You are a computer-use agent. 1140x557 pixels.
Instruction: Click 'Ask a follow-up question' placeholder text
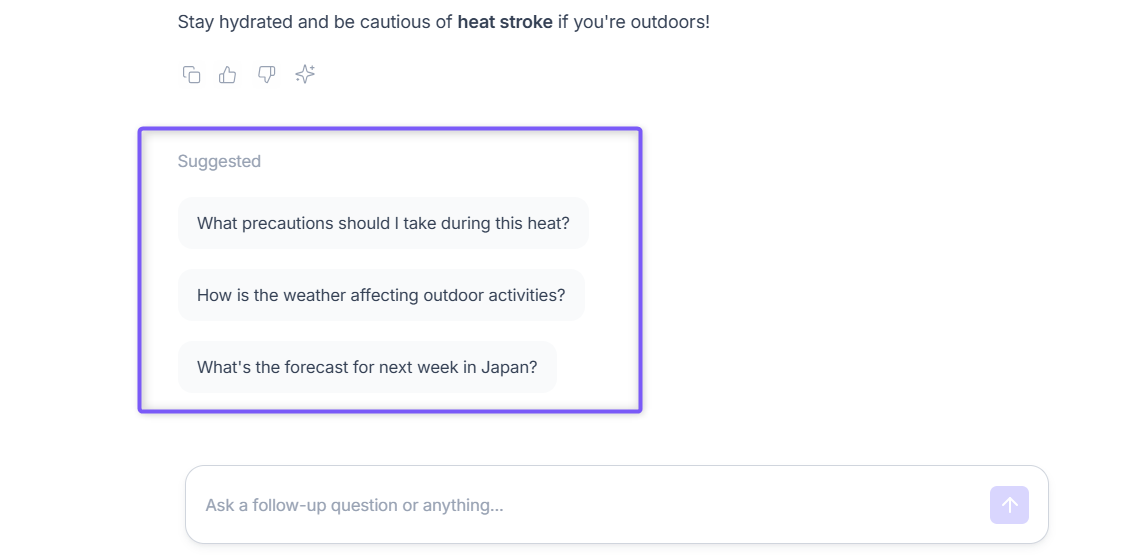354,505
